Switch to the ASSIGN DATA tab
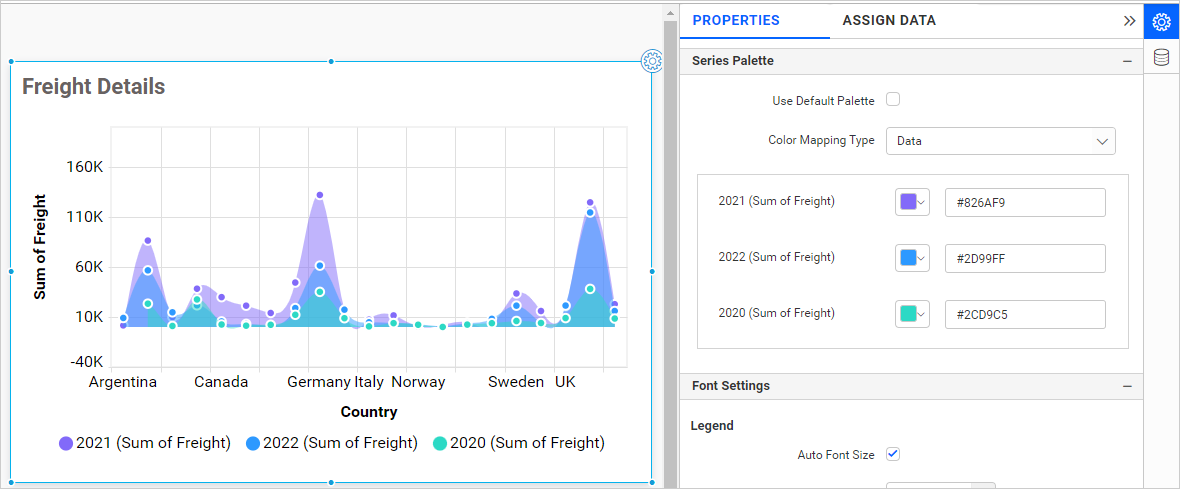 (889, 21)
